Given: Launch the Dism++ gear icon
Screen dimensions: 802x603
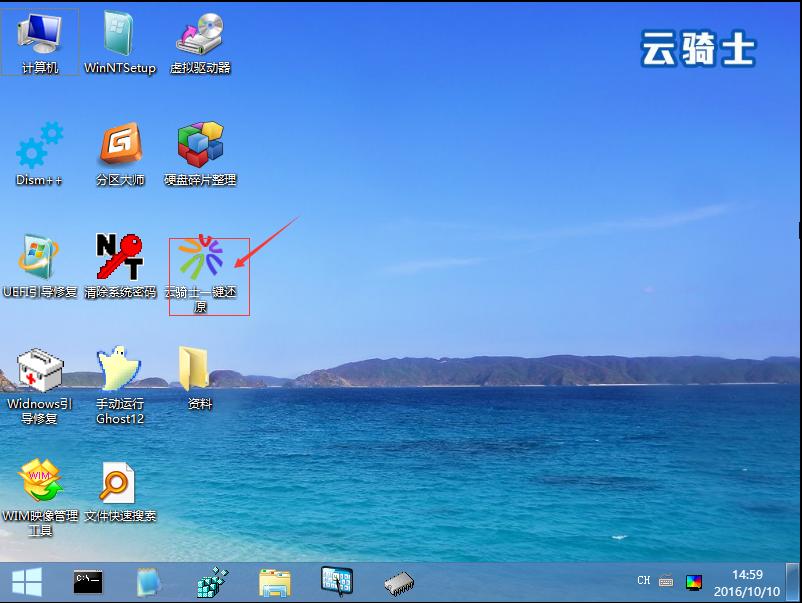Looking at the screenshot, I should (x=40, y=147).
